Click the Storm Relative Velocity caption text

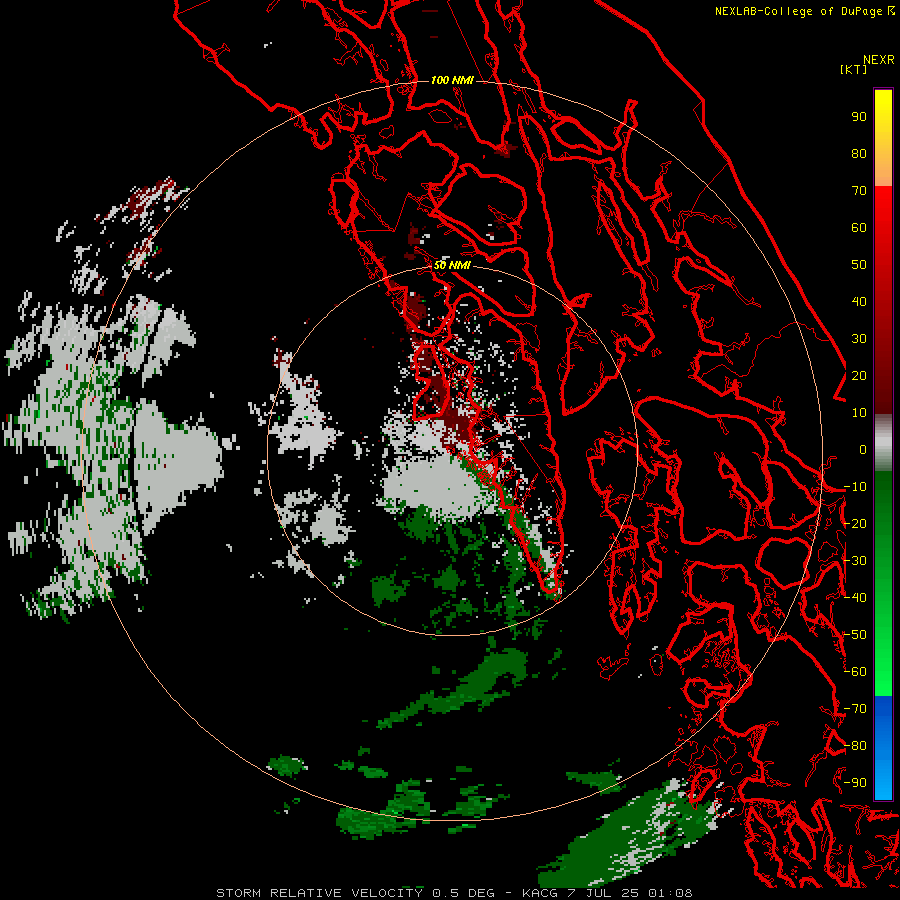(x=454, y=893)
